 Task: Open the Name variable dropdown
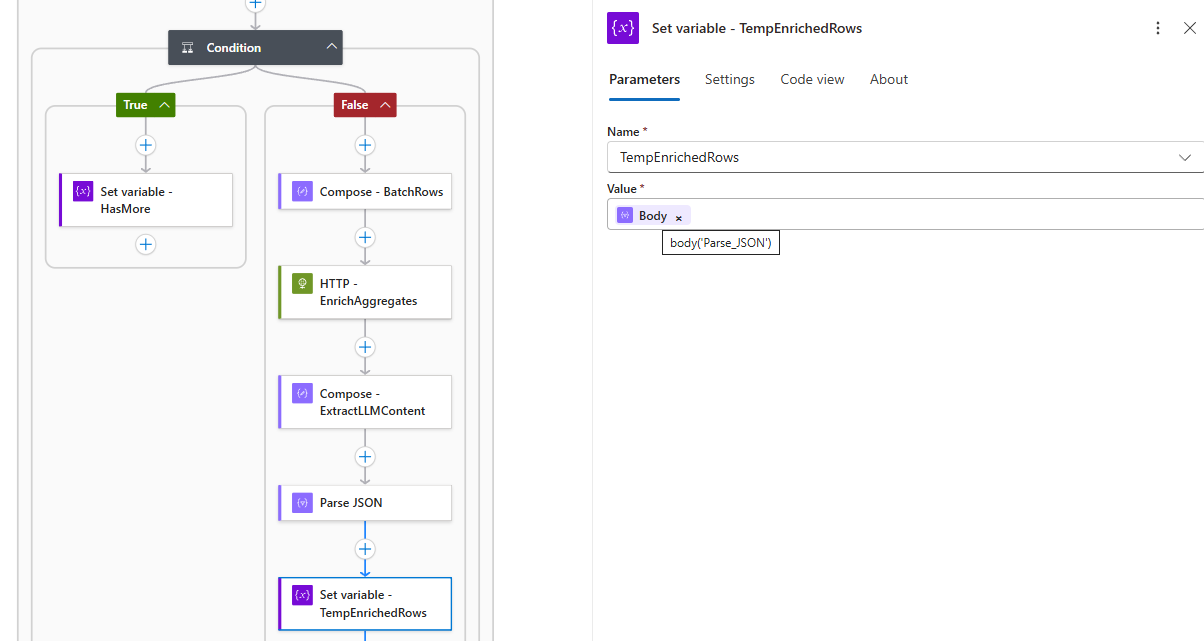point(1185,158)
